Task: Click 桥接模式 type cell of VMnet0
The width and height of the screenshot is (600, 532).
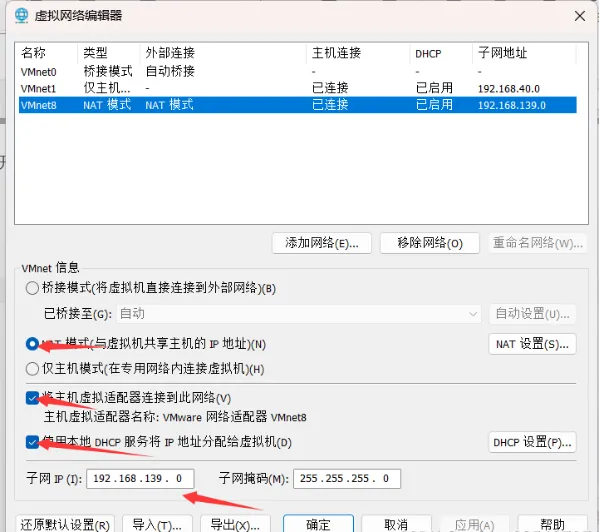Action: pos(108,71)
